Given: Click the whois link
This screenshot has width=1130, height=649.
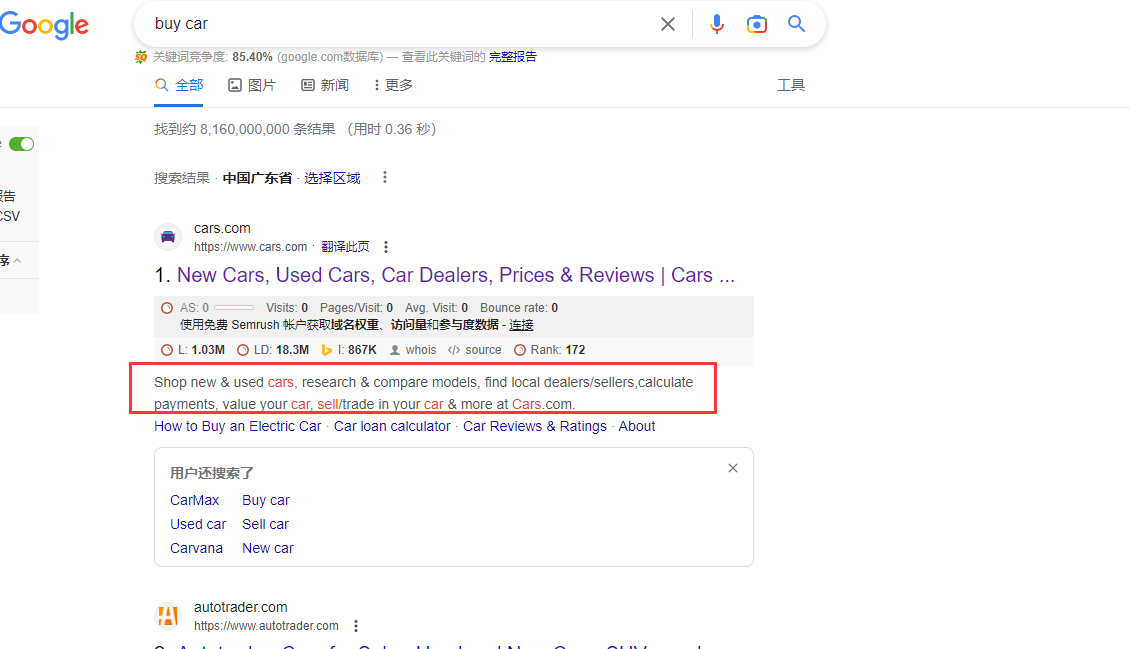Looking at the screenshot, I should click(x=421, y=350).
